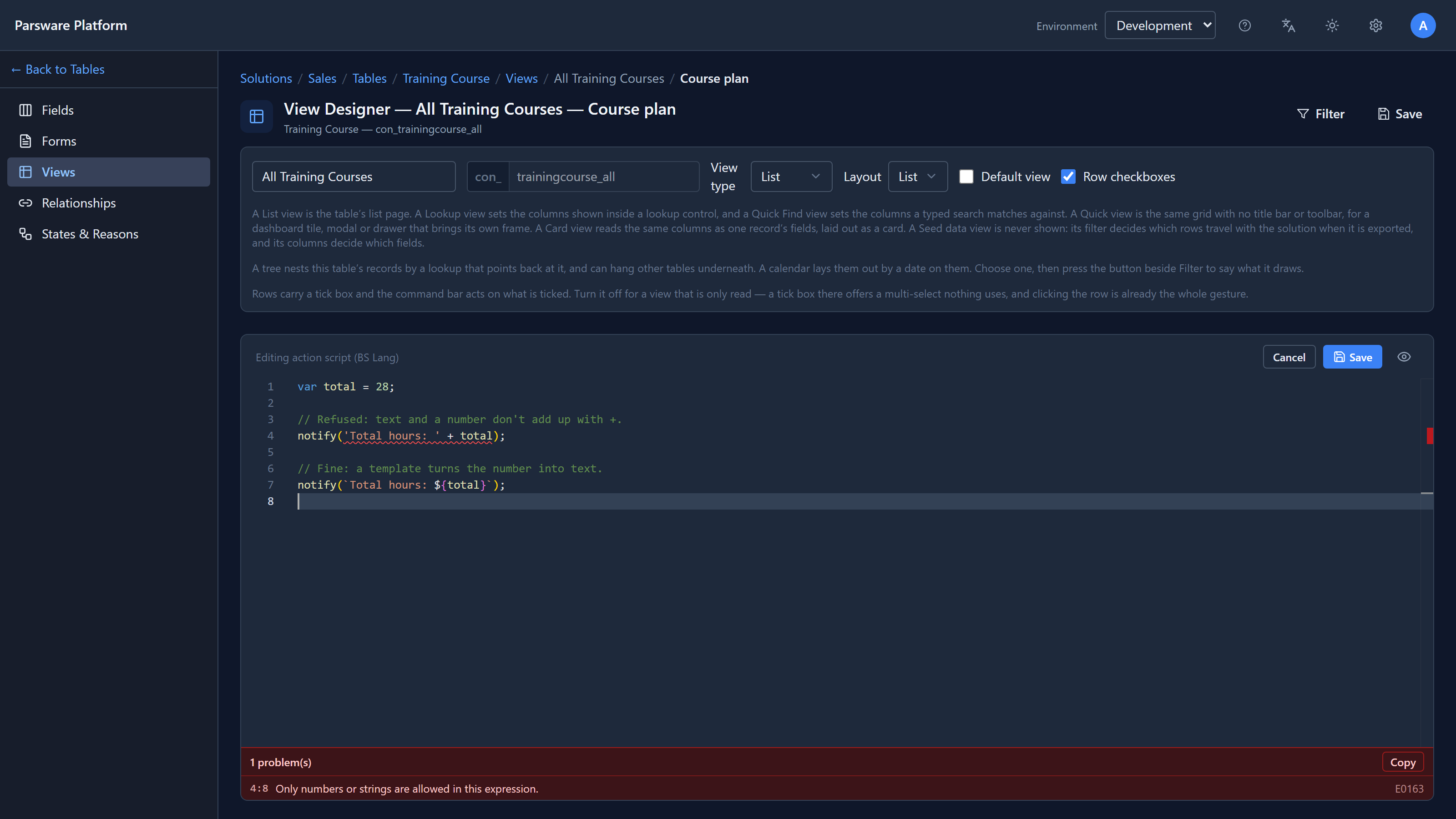Uncheck the Row checkboxes option
Viewport: 1456px width, 819px height.
click(x=1068, y=177)
